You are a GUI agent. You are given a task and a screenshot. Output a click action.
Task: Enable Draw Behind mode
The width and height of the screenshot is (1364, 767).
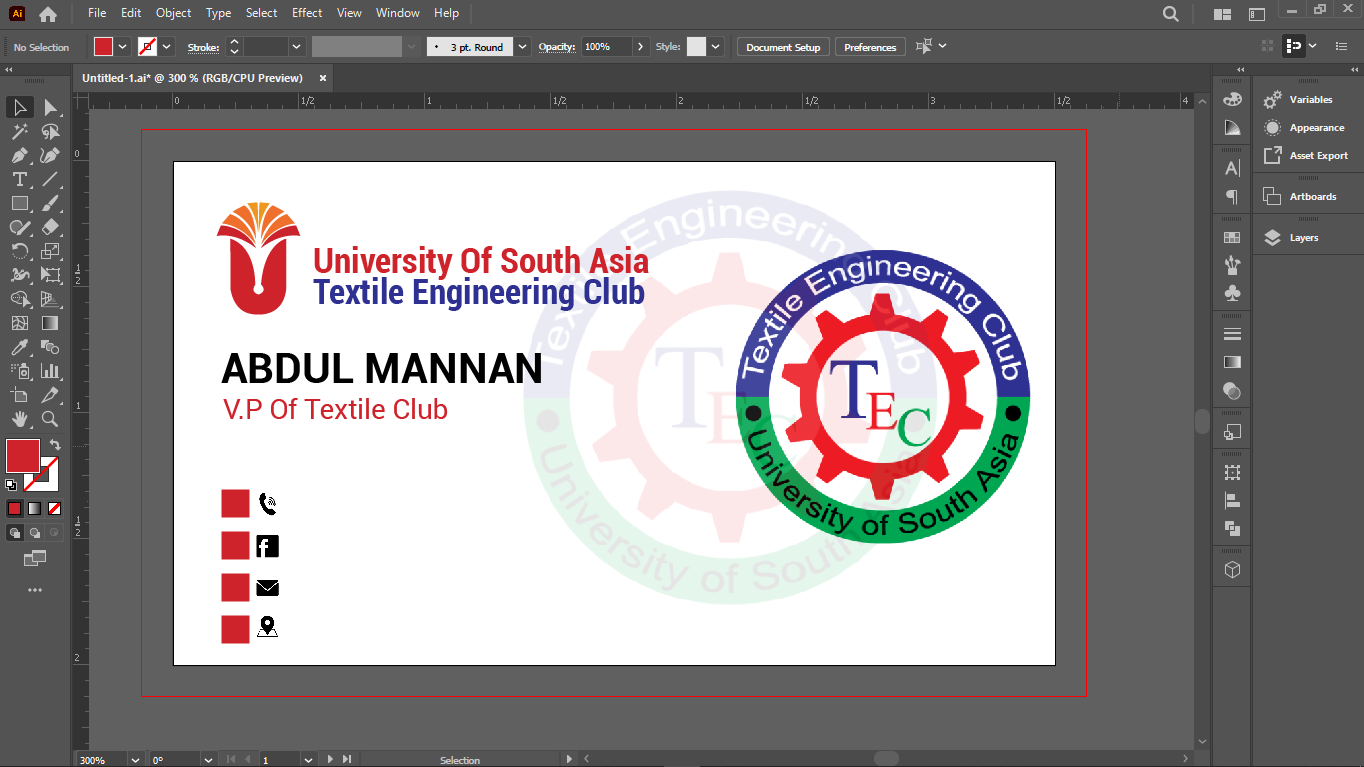click(34, 533)
